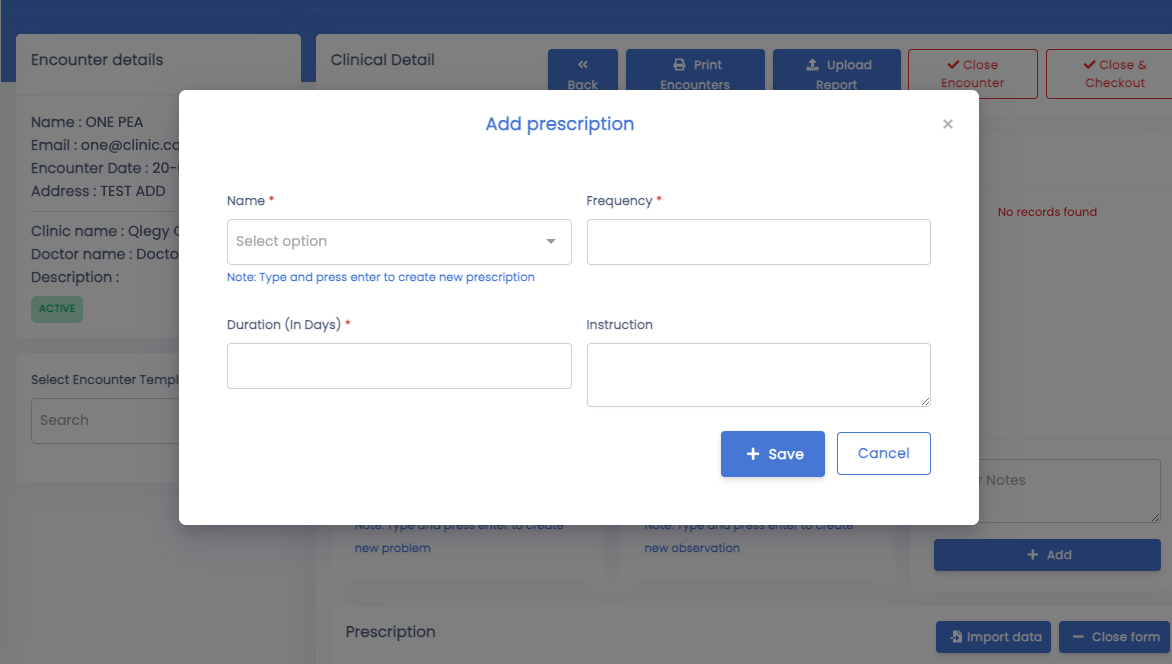Click the Instruction text area
Image resolution: width=1172 pixels, height=664 pixels.
click(x=759, y=375)
